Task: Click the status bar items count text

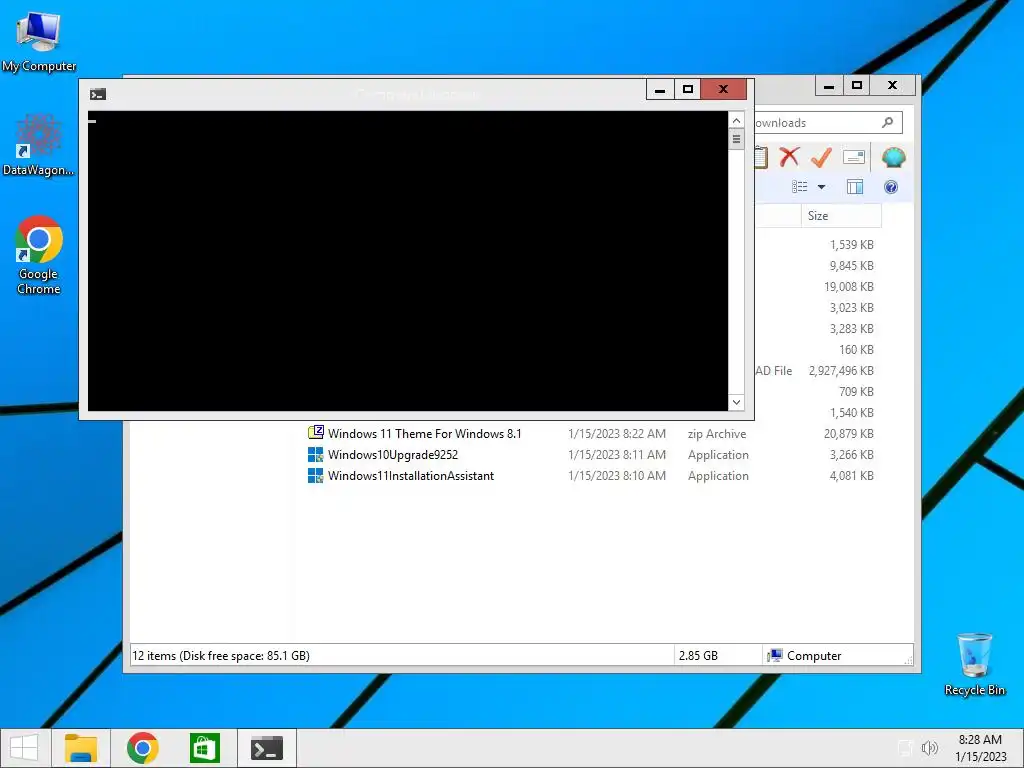Action: coord(221,655)
